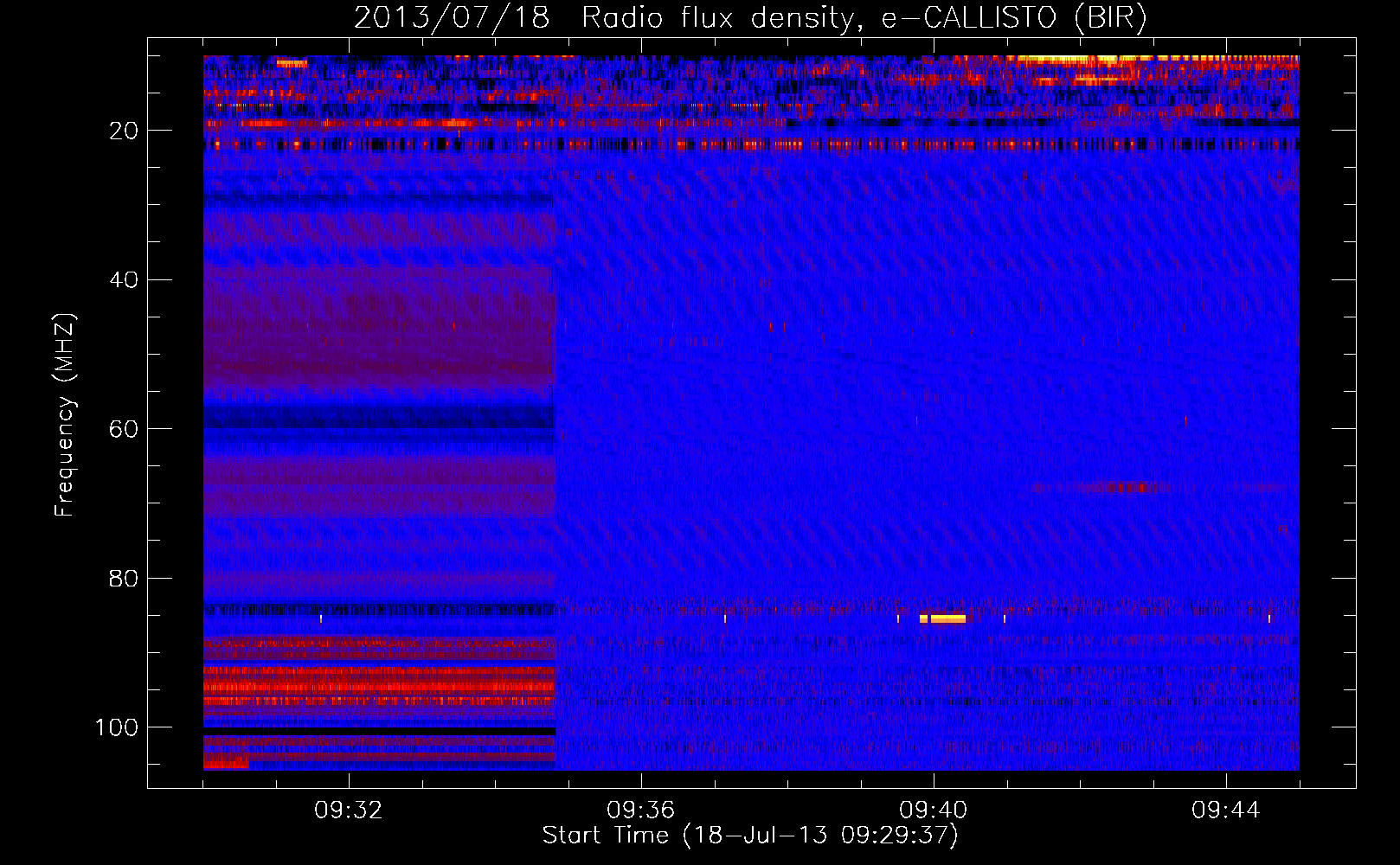
Task: Select the 09:40 time tick label
Action: (934, 811)
